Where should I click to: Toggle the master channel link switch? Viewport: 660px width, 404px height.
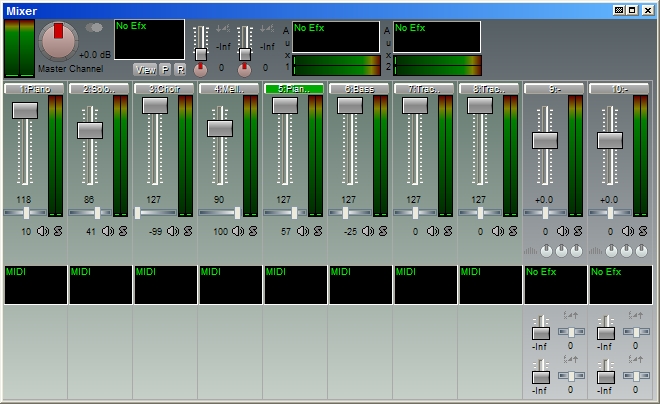tap(95, 27)
